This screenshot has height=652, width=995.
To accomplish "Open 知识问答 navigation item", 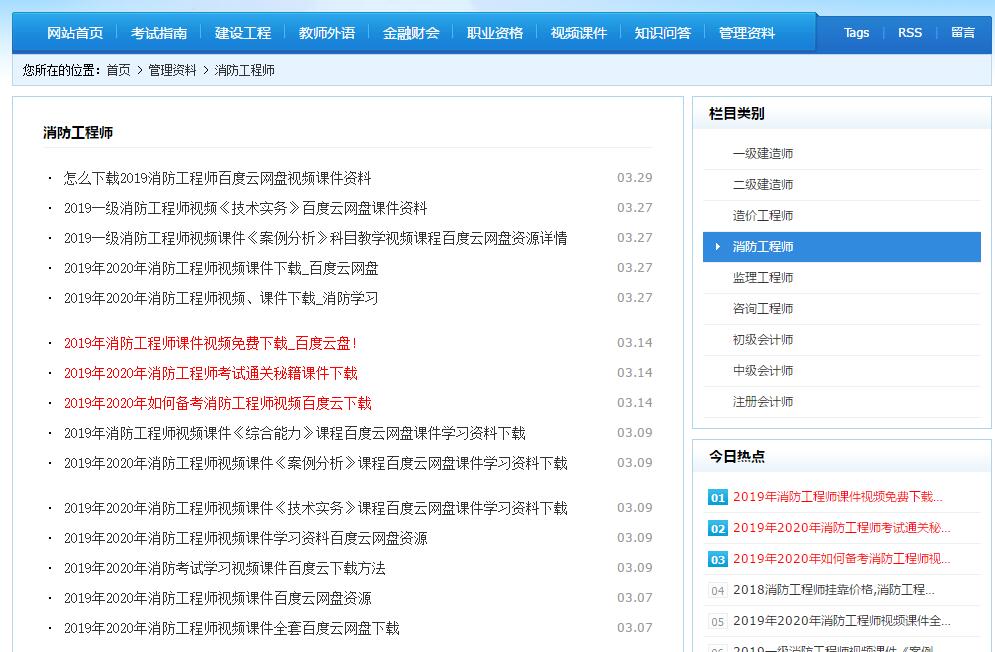I will (662, 33).
